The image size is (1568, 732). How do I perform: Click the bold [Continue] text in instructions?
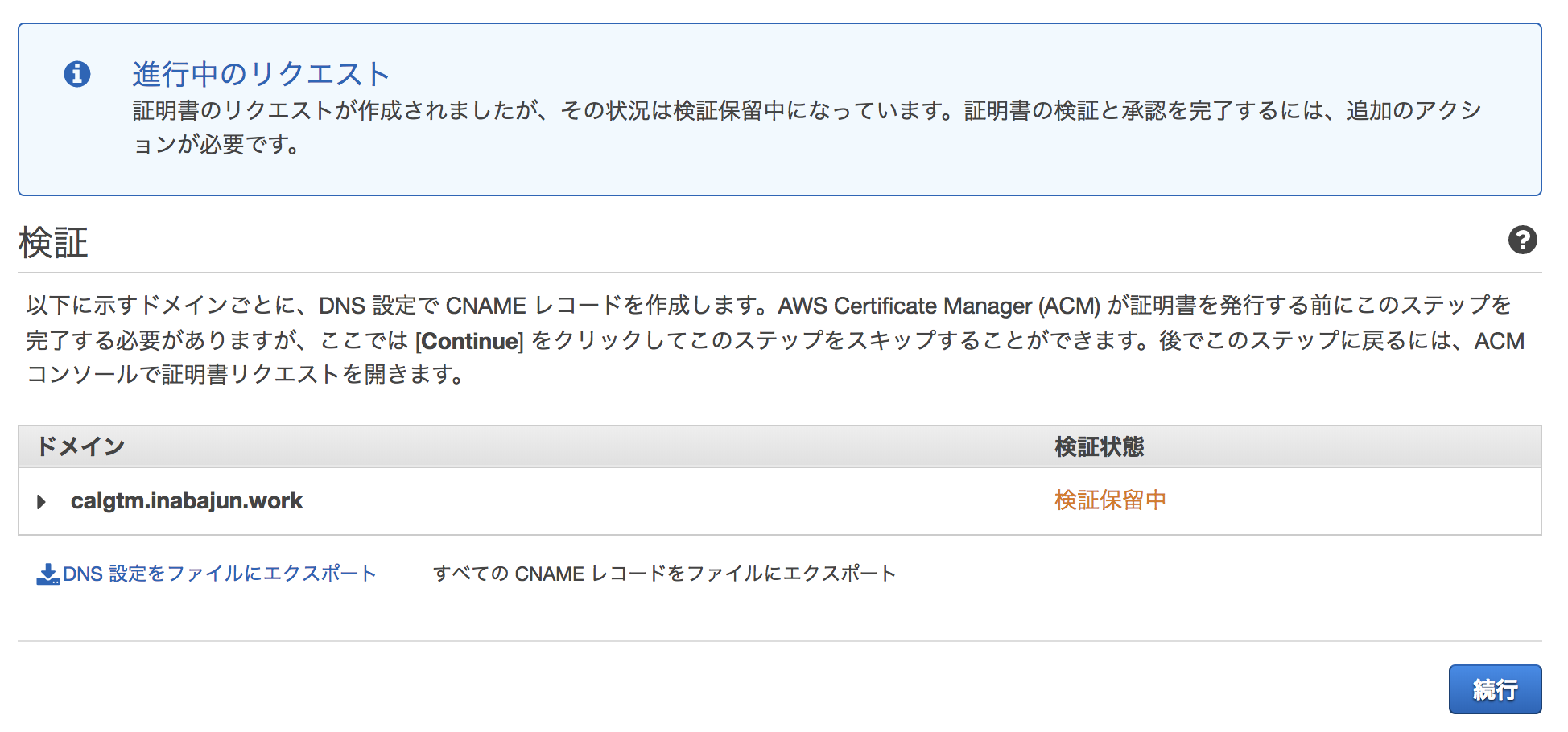(x=469, y=341)
